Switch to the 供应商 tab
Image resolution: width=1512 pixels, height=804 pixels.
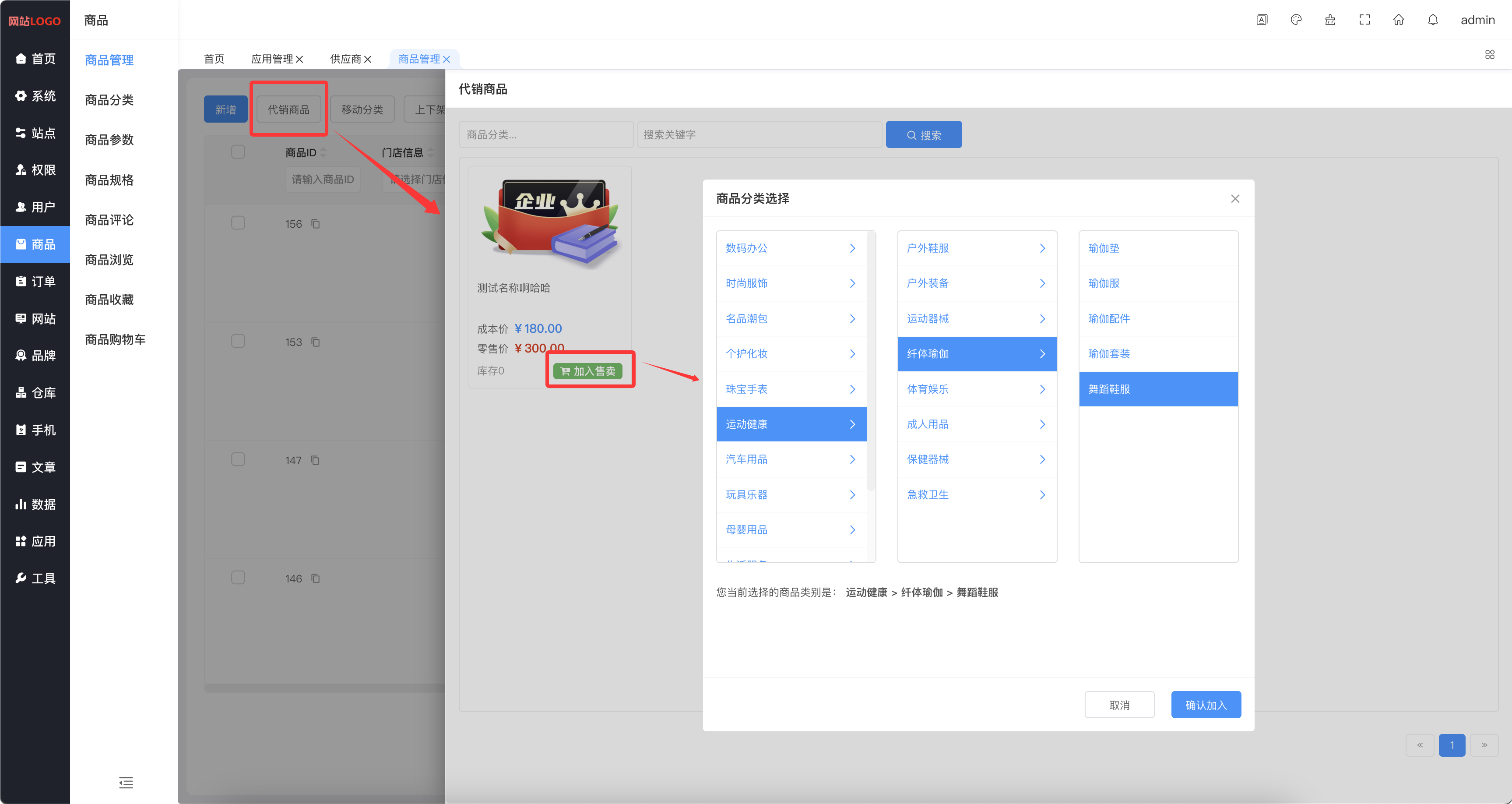[x=345, y=59]
